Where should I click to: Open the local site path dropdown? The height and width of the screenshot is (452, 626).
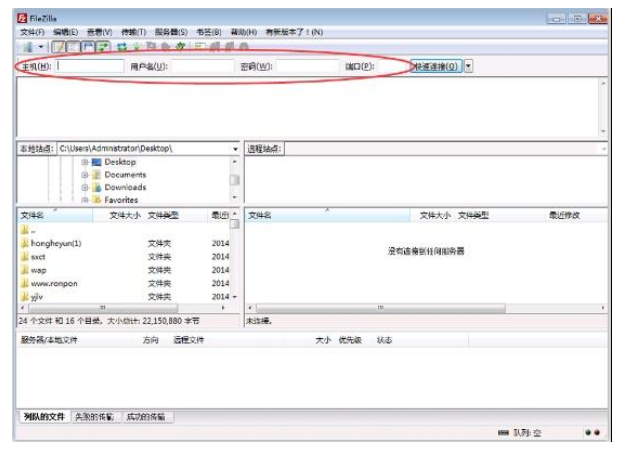(x=235, y=149)
